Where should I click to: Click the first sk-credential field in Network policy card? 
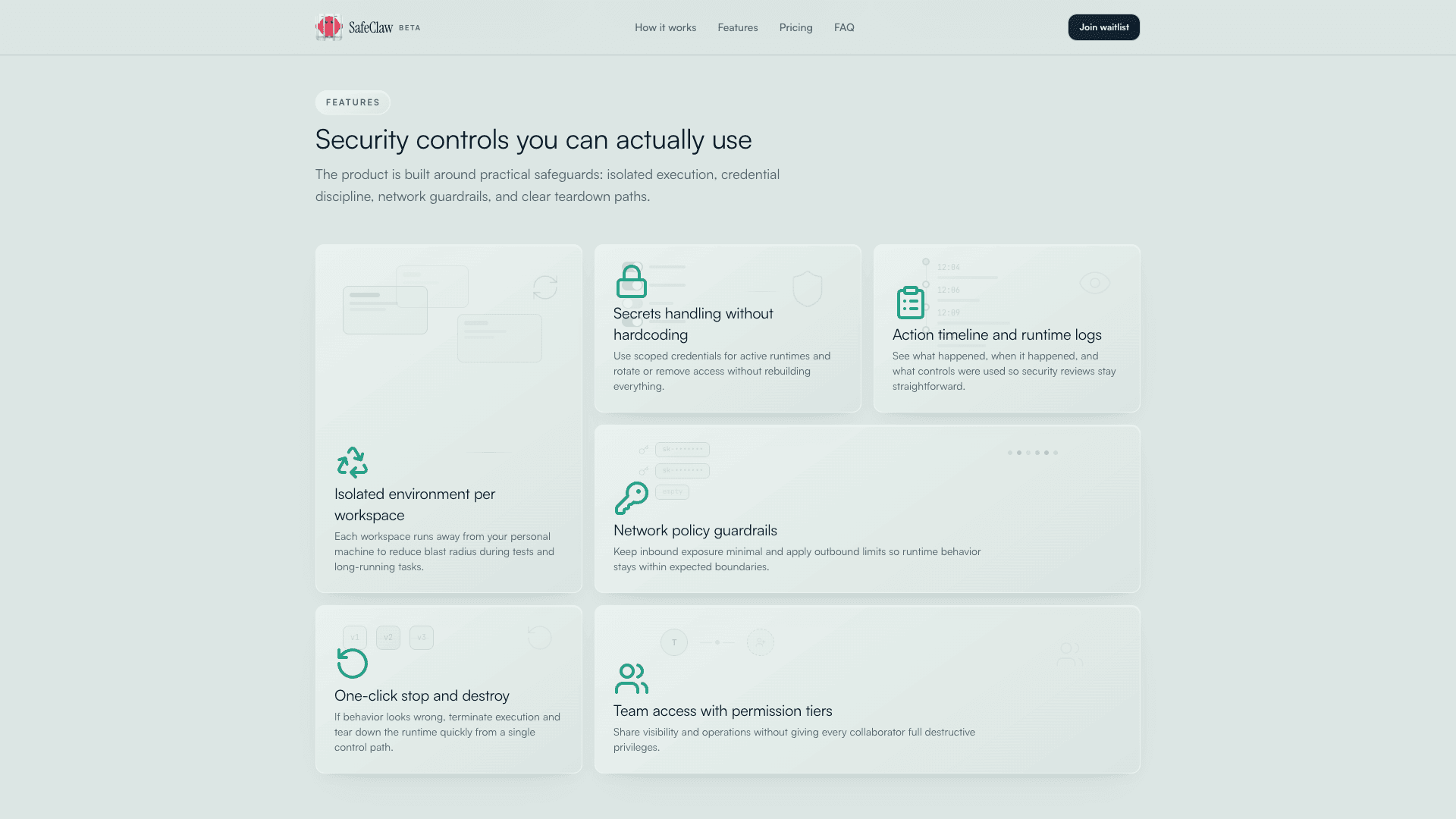(x=682, y=449)
